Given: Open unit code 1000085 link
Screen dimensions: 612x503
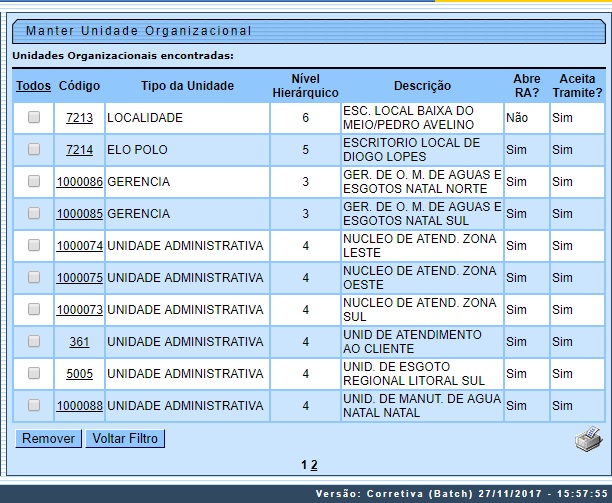Looking at the screenshot, I should click(80, 214).
